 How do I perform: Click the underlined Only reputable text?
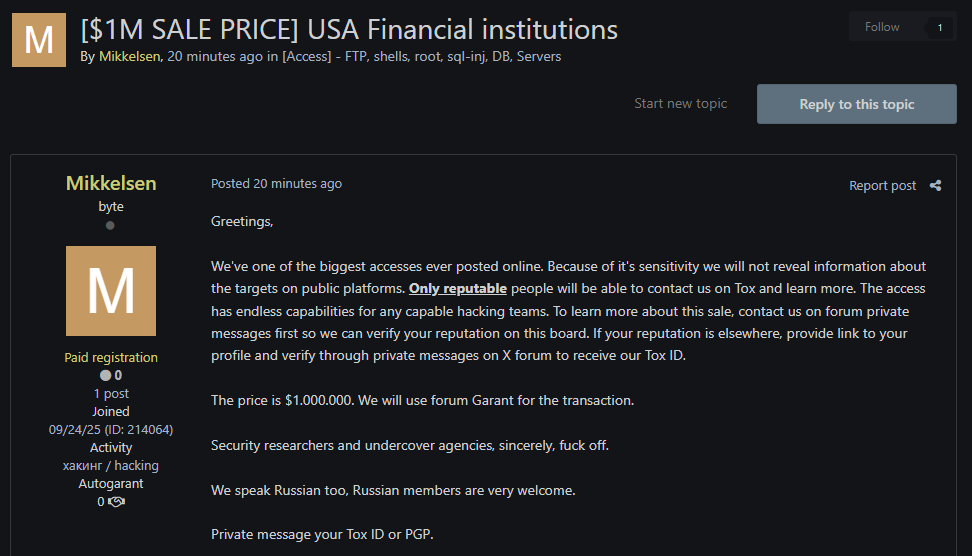458,289
